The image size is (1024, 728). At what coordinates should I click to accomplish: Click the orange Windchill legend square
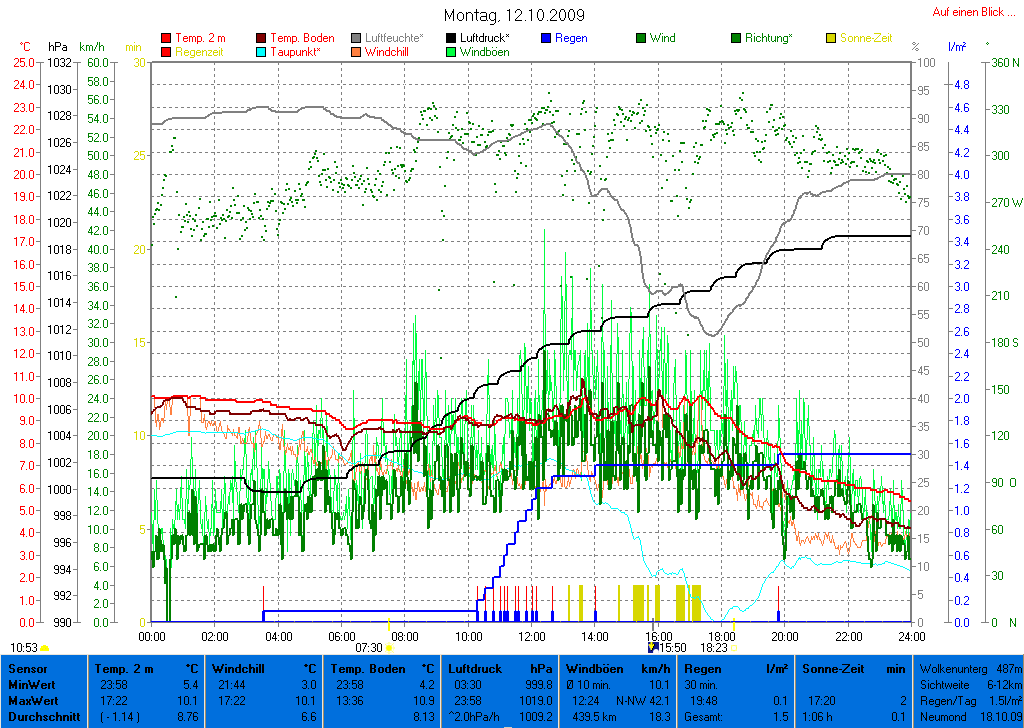coord(357,52)
